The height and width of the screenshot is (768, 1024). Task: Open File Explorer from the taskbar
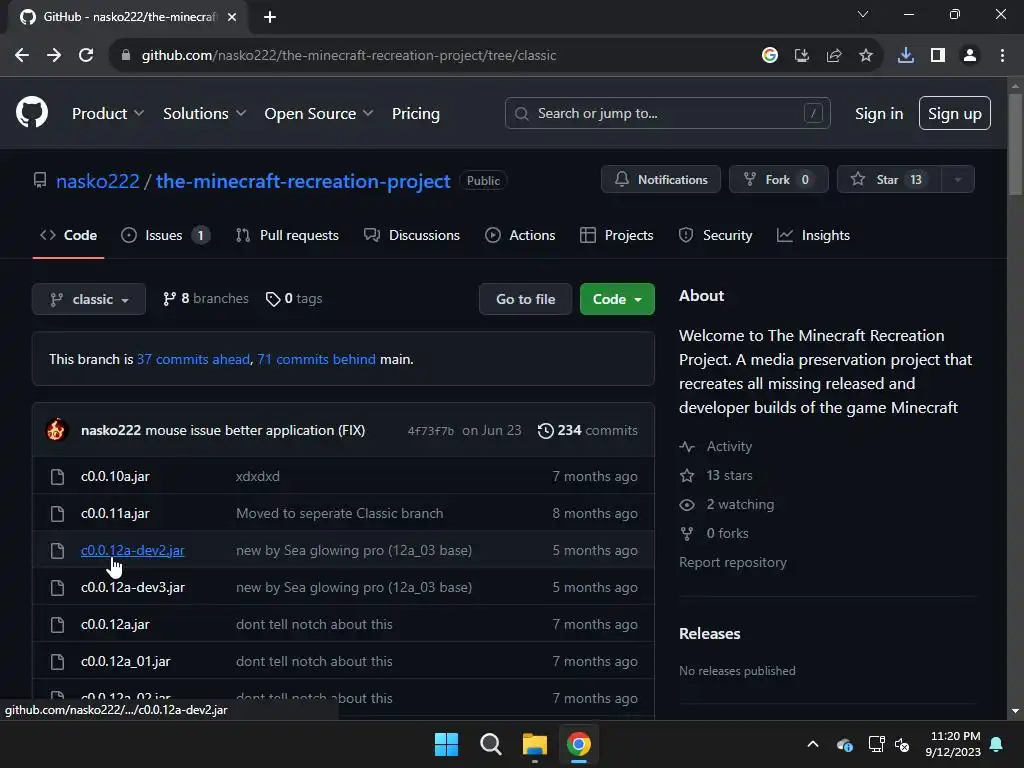[534, 744]
